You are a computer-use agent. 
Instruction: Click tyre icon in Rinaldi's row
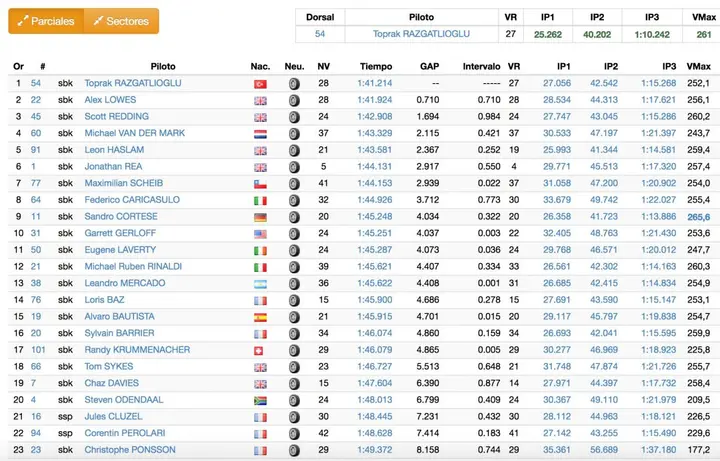click(294, 267)
